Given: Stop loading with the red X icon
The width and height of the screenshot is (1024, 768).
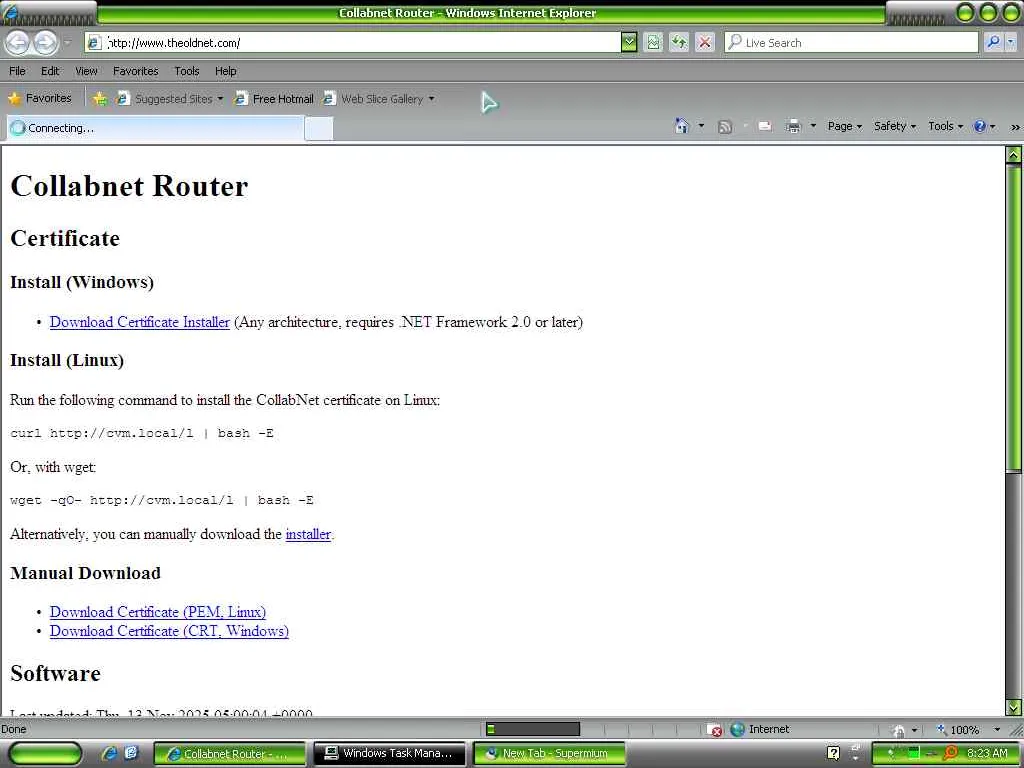Looking at the screenshot, I should [705, 42].
